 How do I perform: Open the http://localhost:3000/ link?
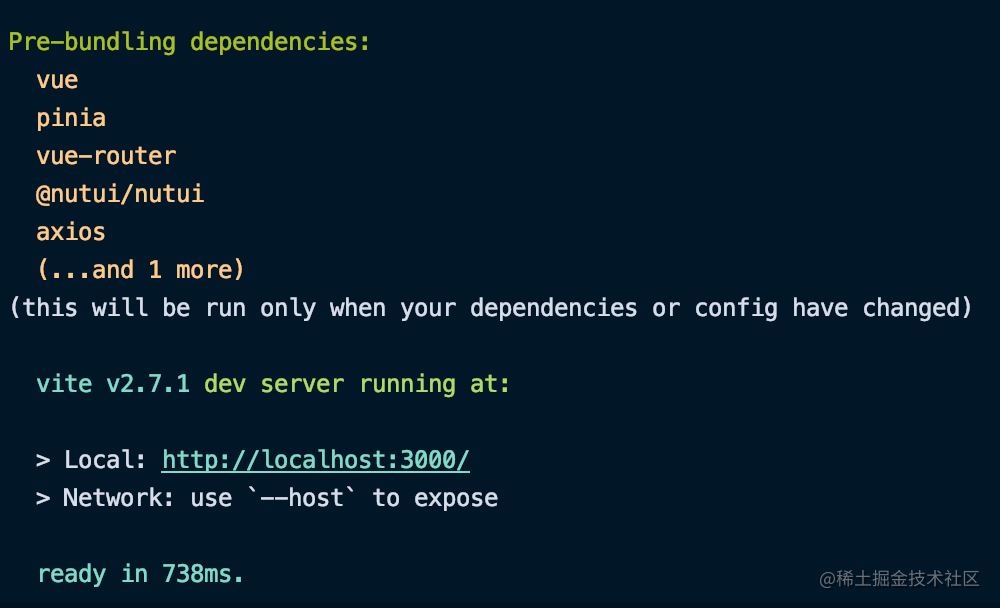315,460
